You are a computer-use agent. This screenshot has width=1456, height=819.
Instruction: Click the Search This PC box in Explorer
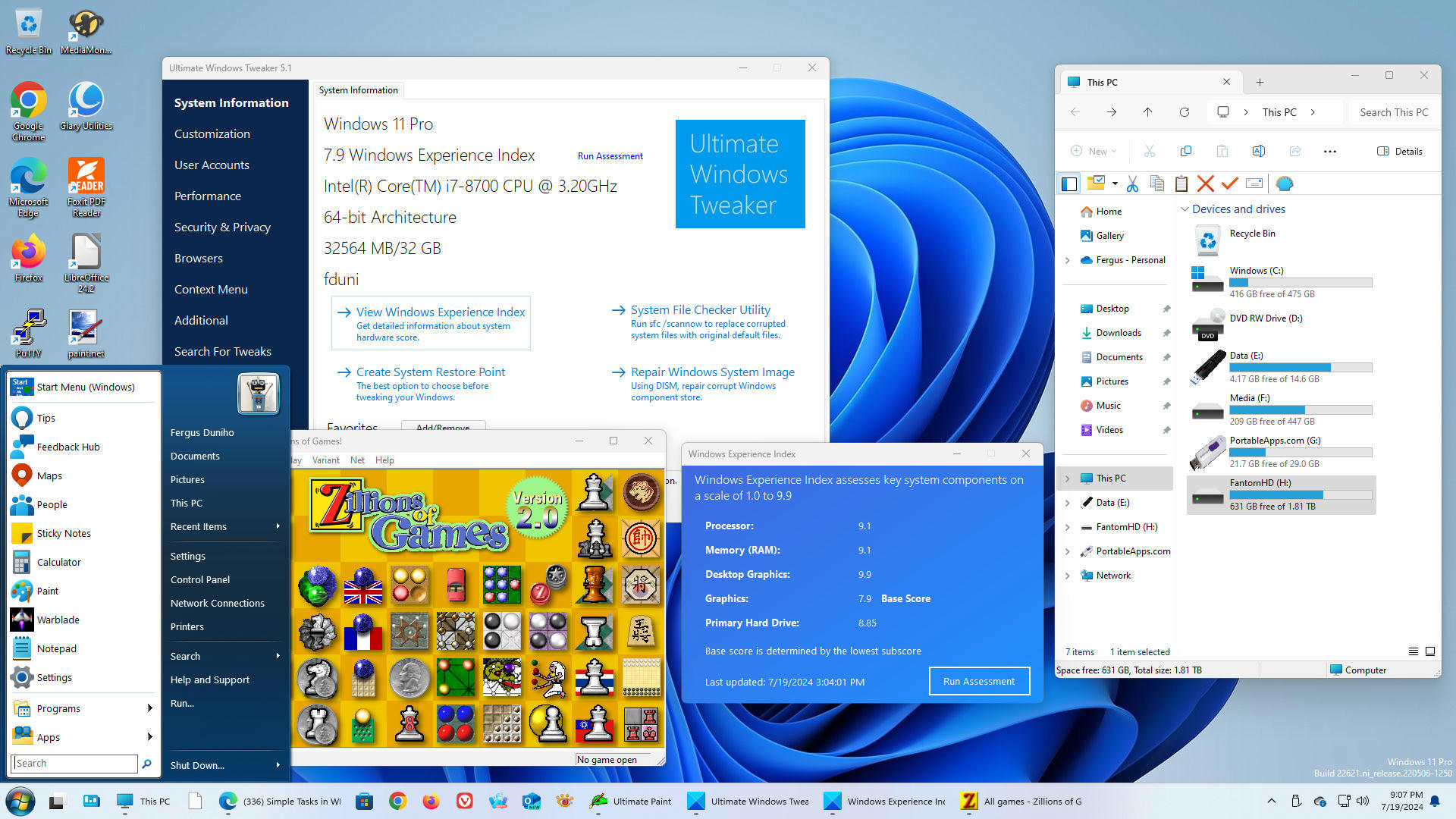point(1393,112)
